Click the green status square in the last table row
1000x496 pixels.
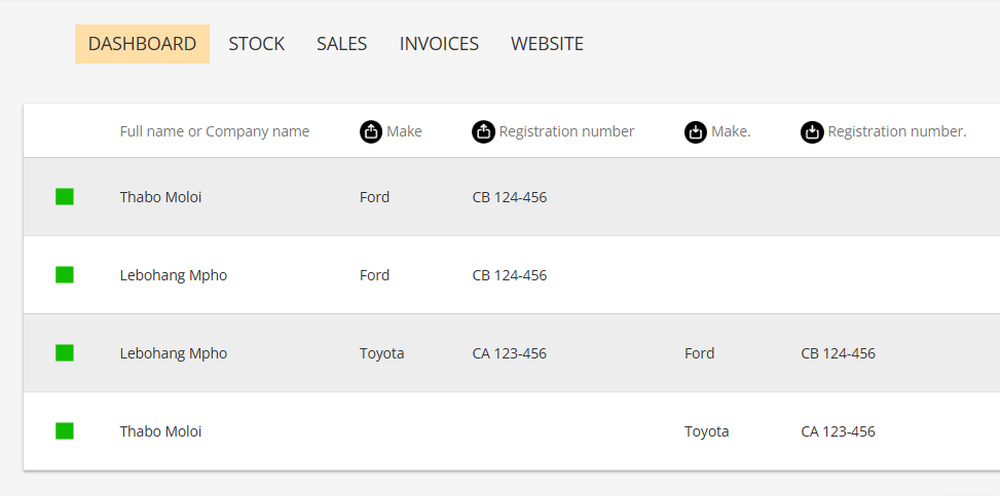pyautogui.click(x=65, y=431)
